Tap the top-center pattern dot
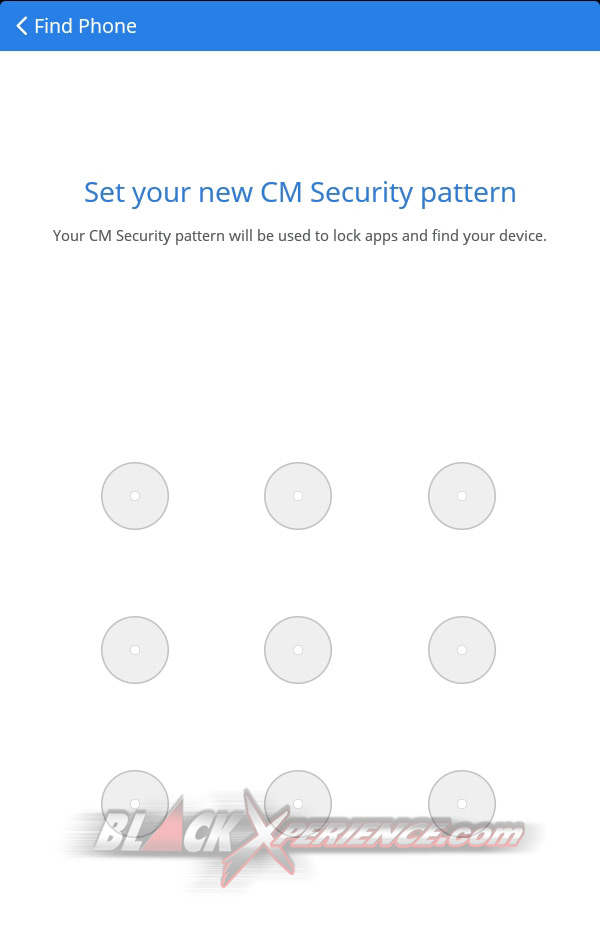The height and width of the screenshot is (950, 600). 297,495
